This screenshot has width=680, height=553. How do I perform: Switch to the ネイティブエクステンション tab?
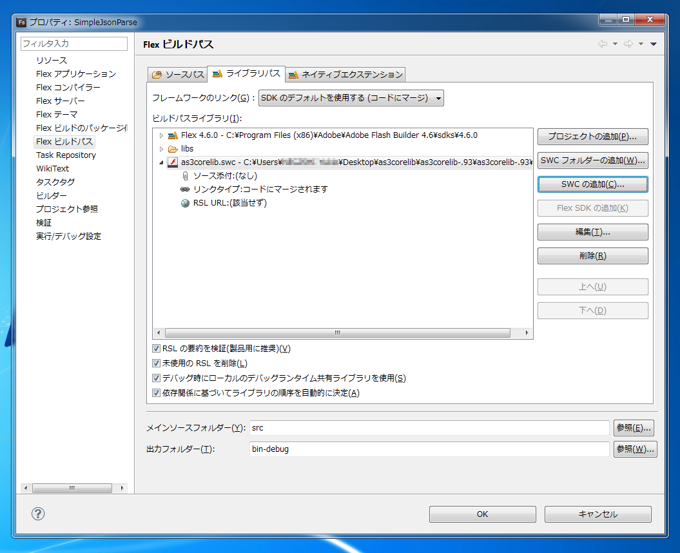tap(346, 75)
